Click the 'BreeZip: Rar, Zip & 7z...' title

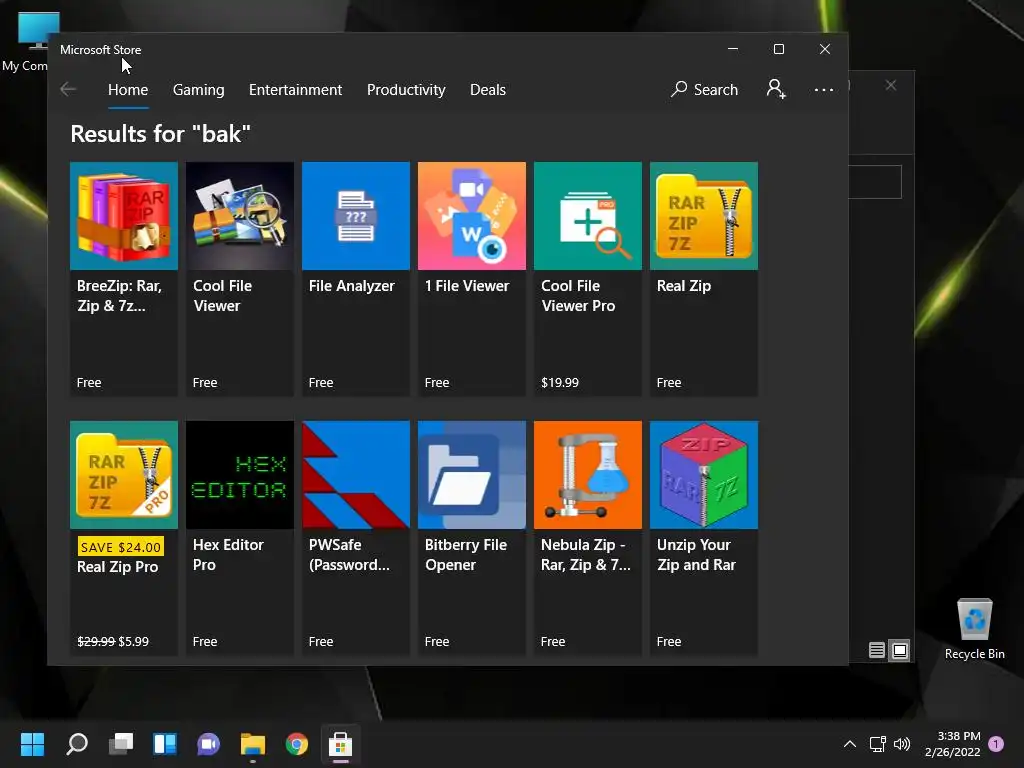tap(120, 296)
